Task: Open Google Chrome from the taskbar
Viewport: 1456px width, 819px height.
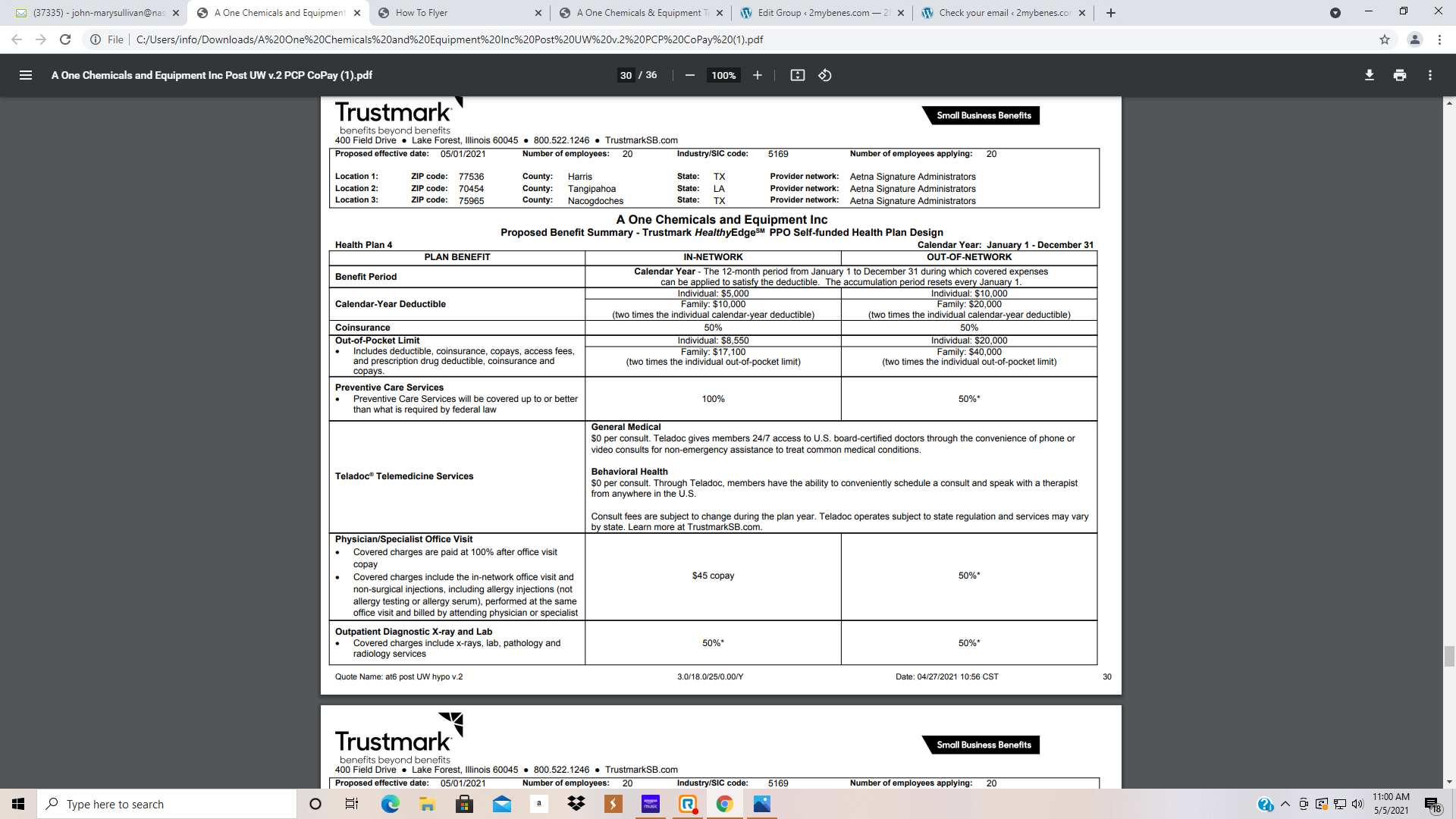Action: 724,804
